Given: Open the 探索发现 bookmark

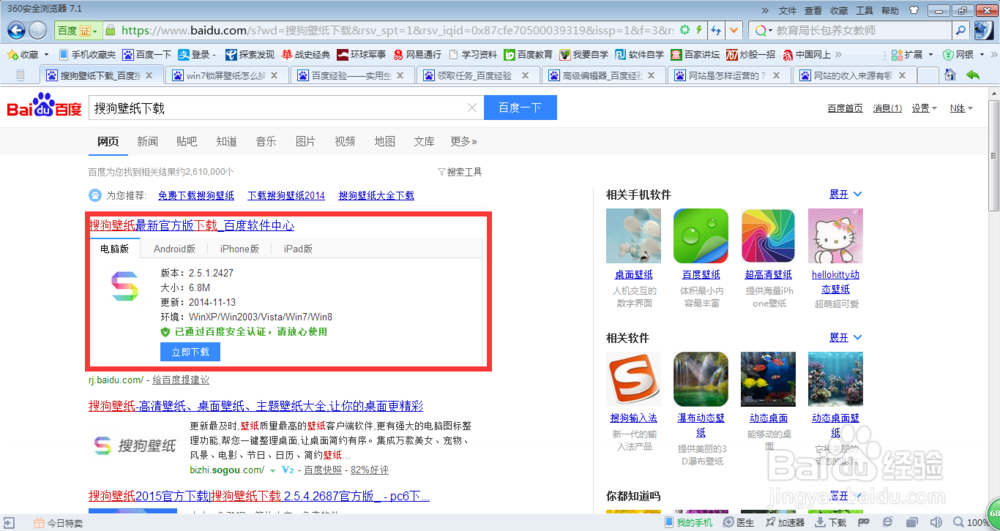Looking at the screenshot, I should click(249, 55).
